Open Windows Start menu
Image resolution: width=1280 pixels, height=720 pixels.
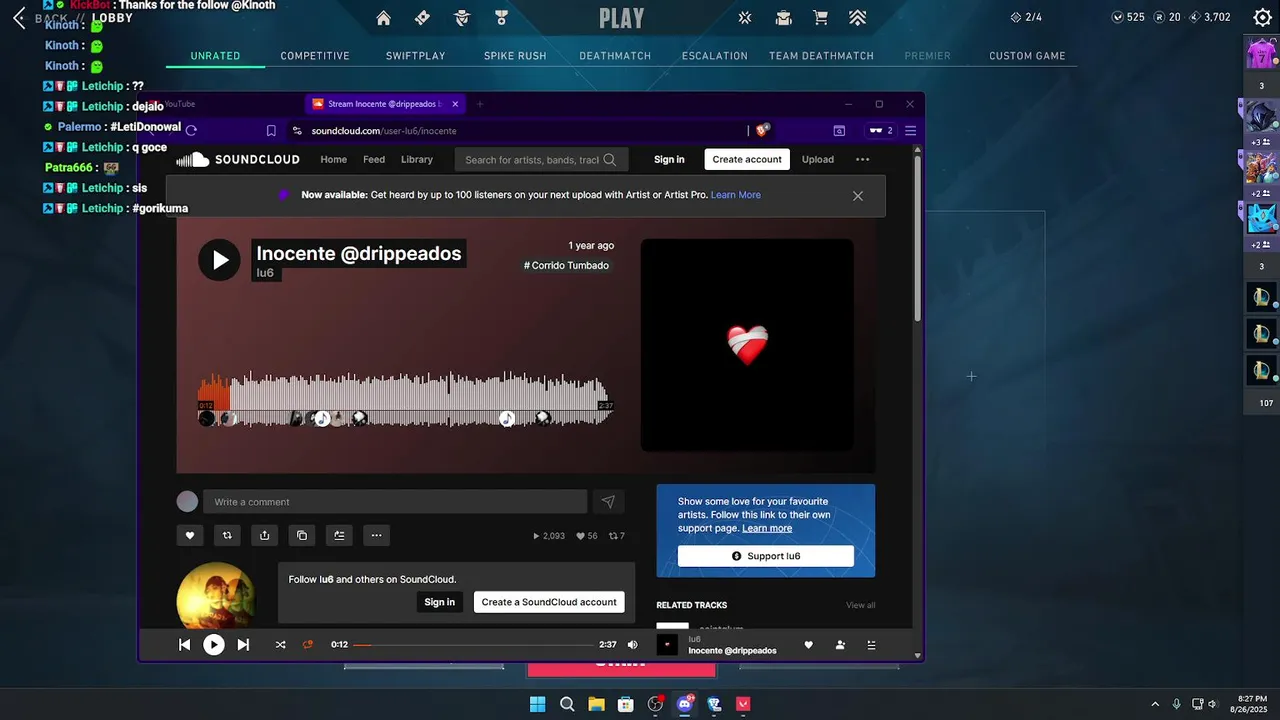coord(537,704)
